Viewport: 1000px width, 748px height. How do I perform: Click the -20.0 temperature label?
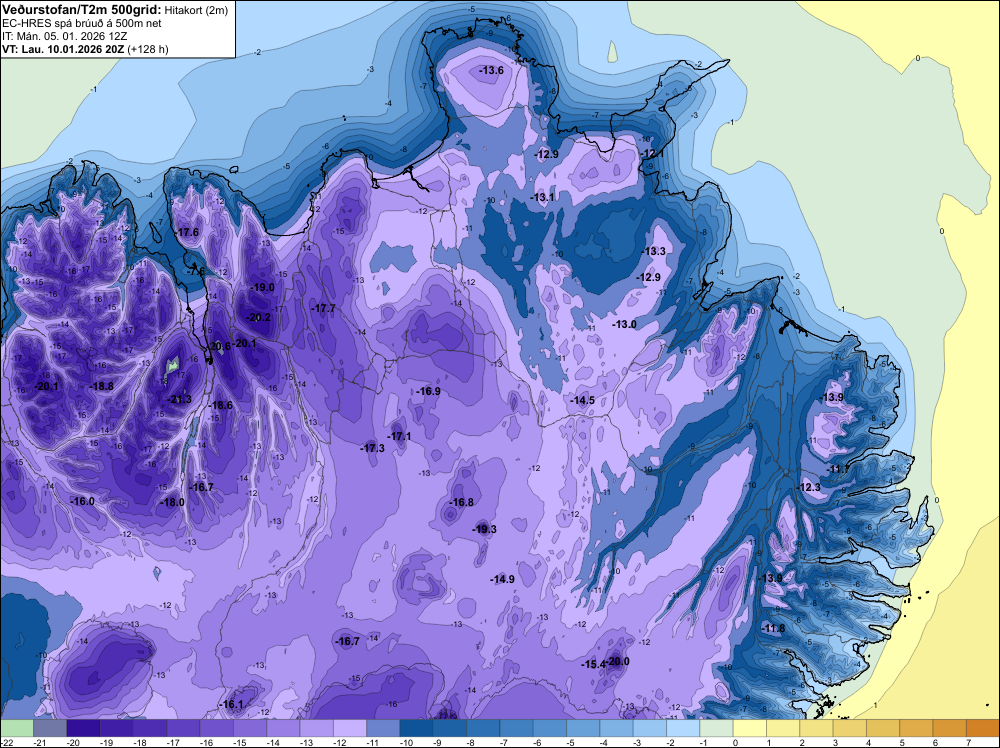617,662
